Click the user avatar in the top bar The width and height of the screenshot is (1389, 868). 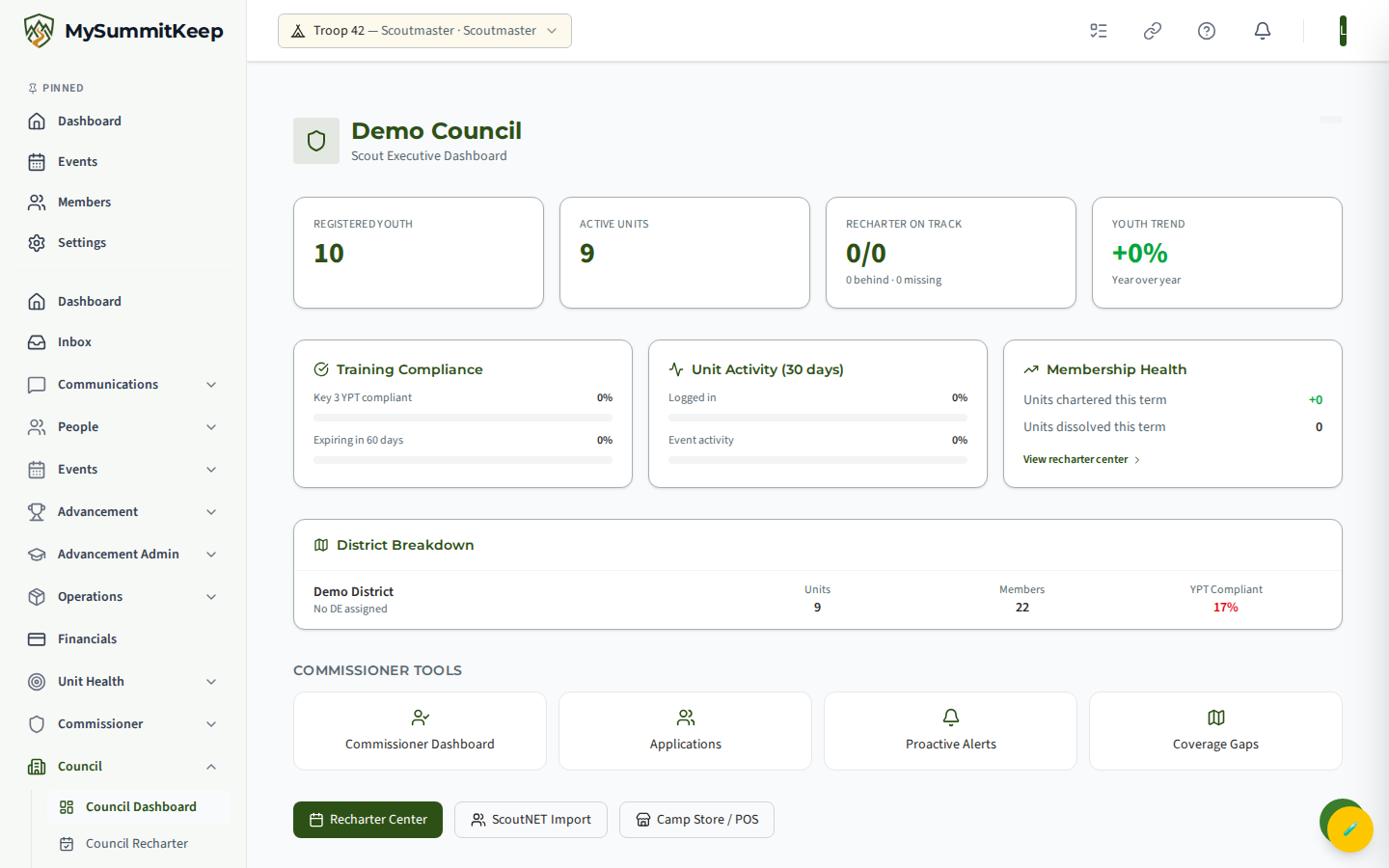1343,31
